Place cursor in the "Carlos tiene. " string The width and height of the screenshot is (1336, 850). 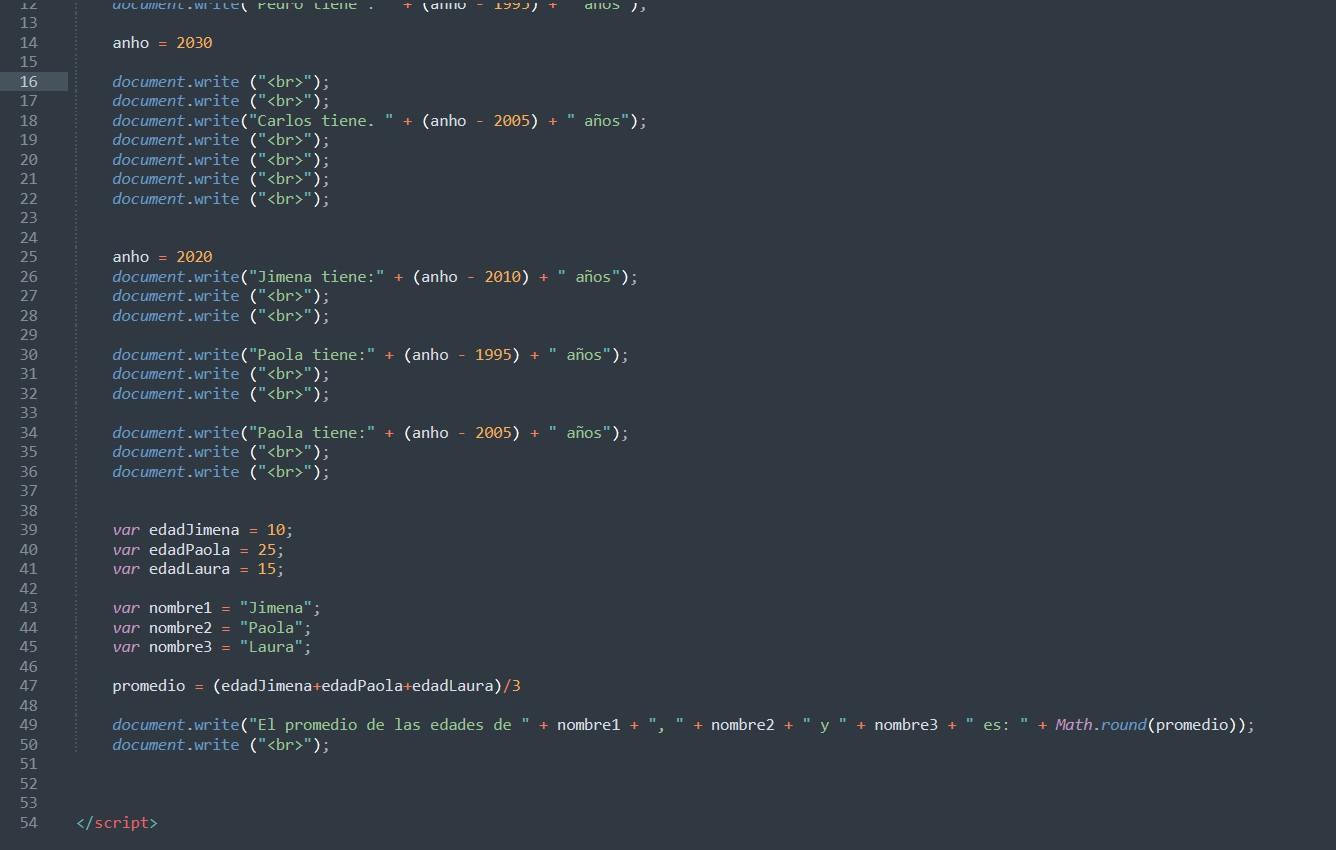321,121
